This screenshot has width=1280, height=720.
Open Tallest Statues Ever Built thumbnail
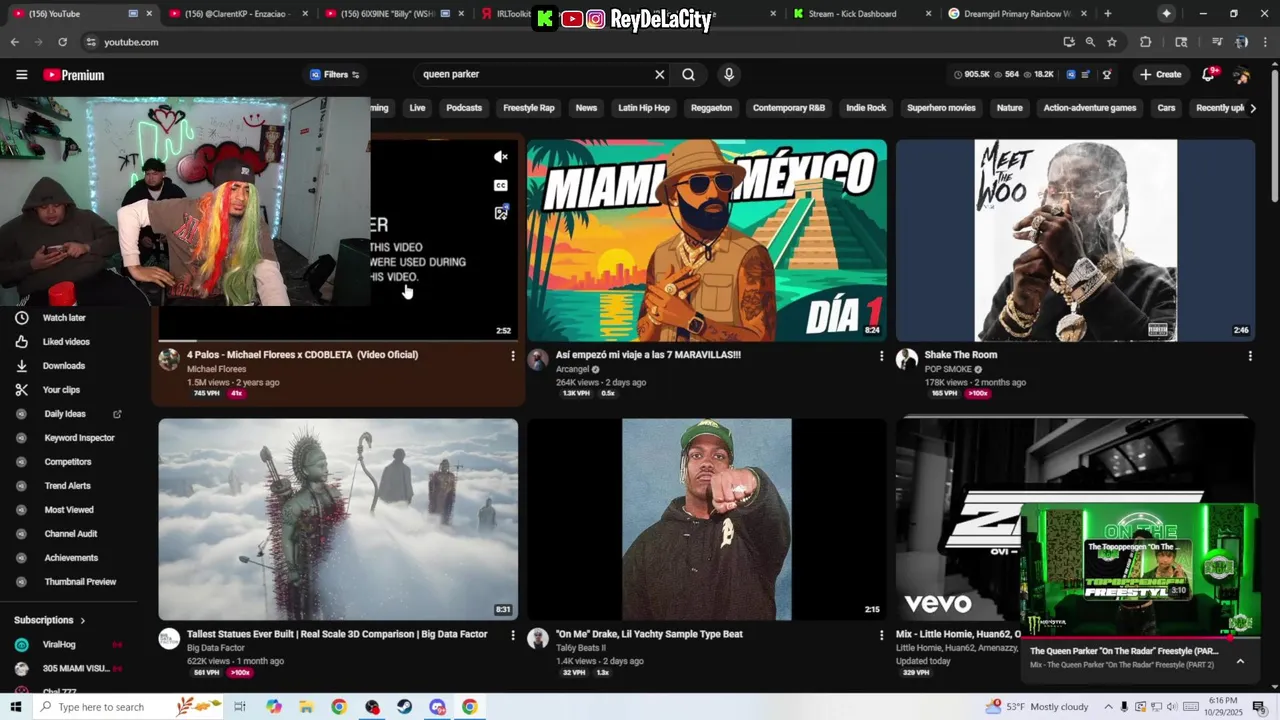[338, 519]
